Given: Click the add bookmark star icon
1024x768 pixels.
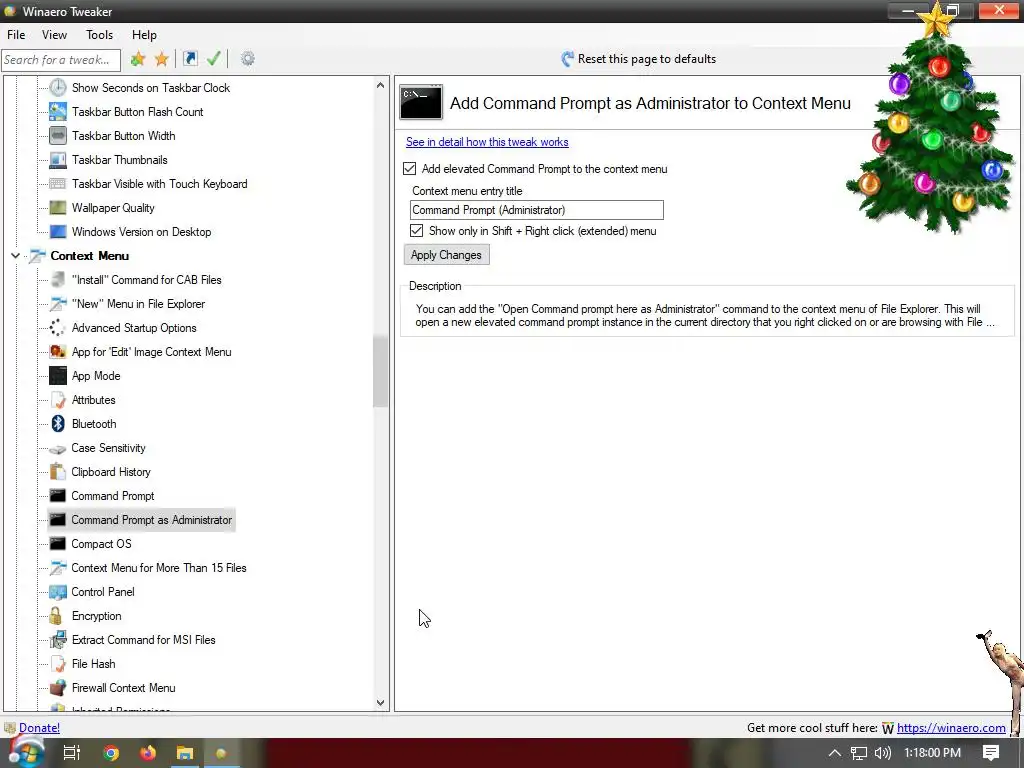Looking at the screenshot, I should coord(137,59).
